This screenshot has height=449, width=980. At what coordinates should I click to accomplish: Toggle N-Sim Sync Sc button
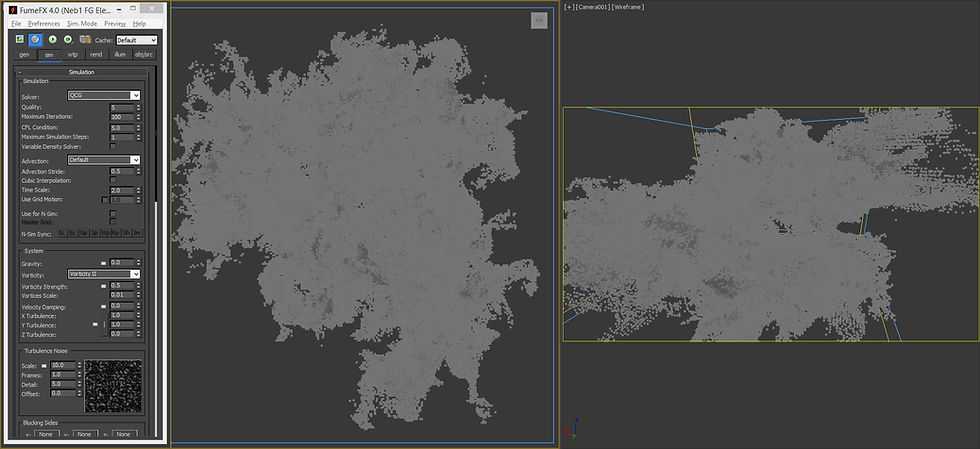[x=62, y=233]
